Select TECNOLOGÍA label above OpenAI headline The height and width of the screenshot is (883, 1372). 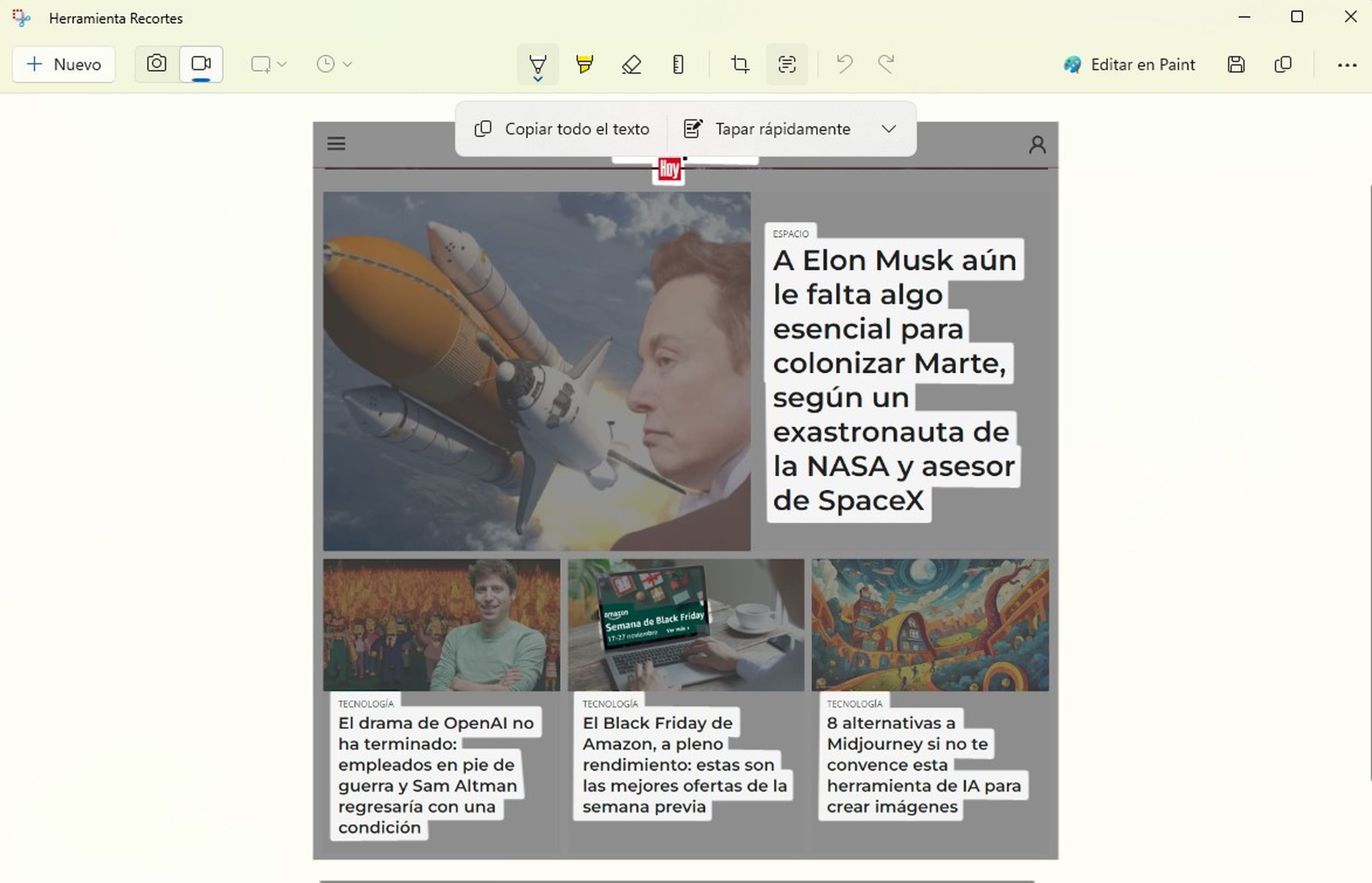coord(366,704)
